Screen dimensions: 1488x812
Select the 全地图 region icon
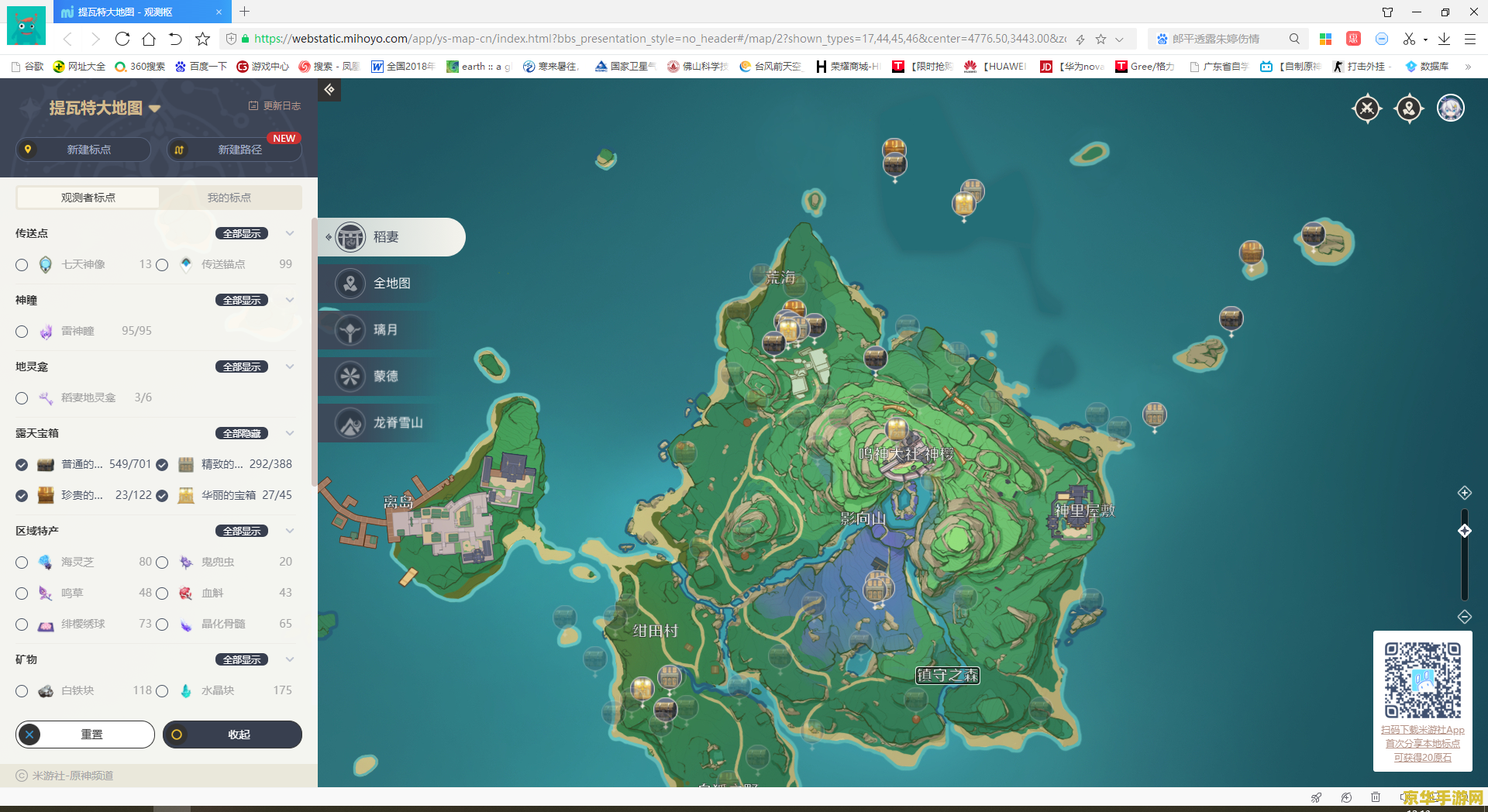(350, 284)
